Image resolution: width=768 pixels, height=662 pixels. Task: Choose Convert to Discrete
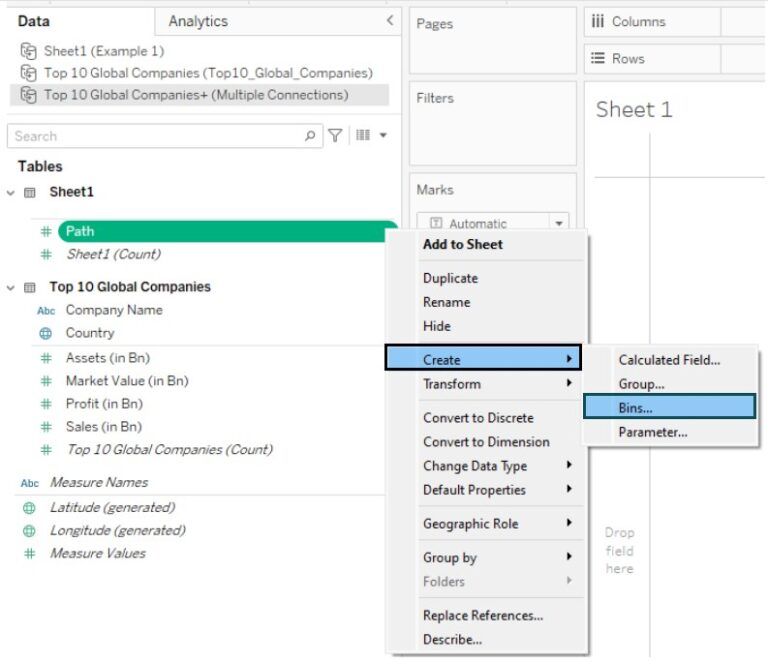[479, 418]
